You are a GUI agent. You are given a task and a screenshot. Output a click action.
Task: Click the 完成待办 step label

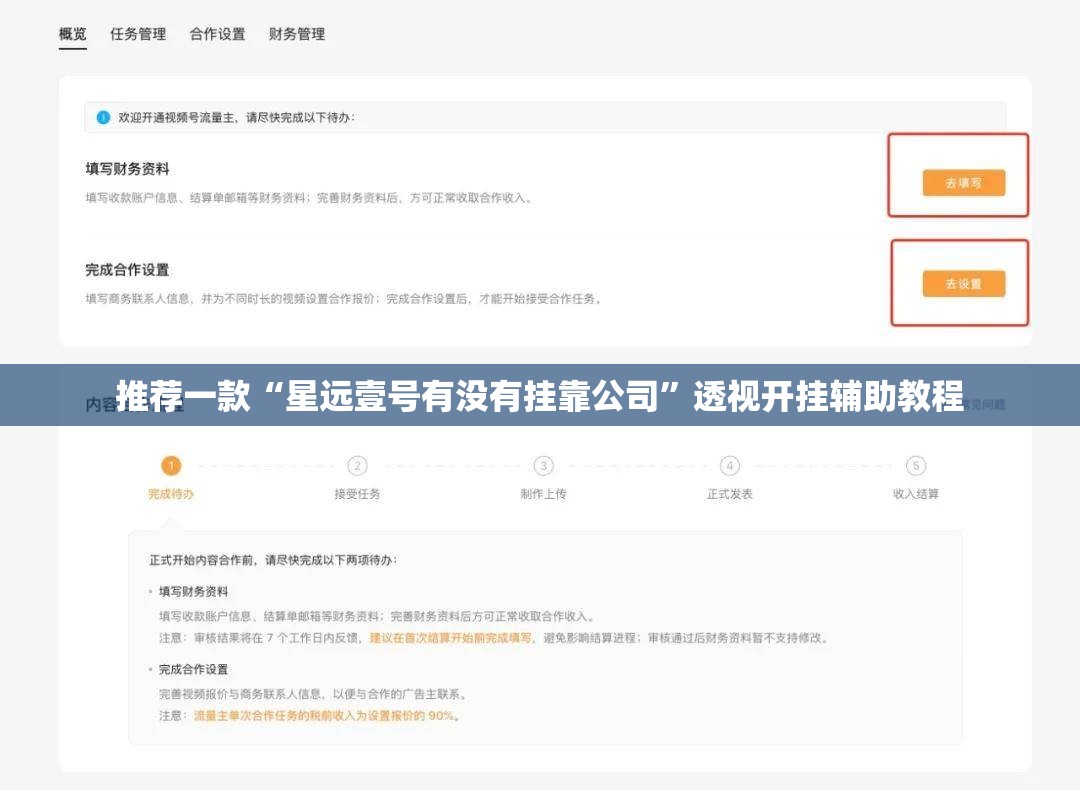171,494
